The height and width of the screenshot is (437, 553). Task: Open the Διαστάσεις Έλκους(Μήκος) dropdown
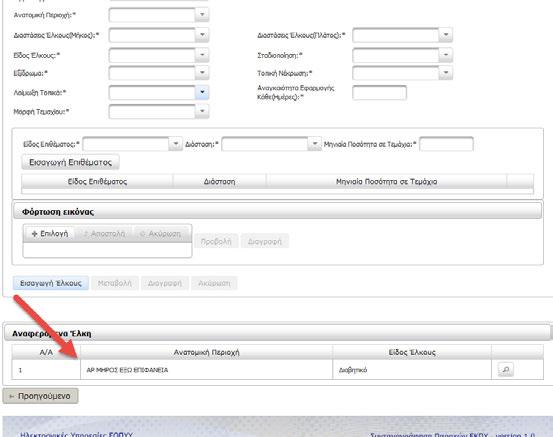click(x=202, y=35)
